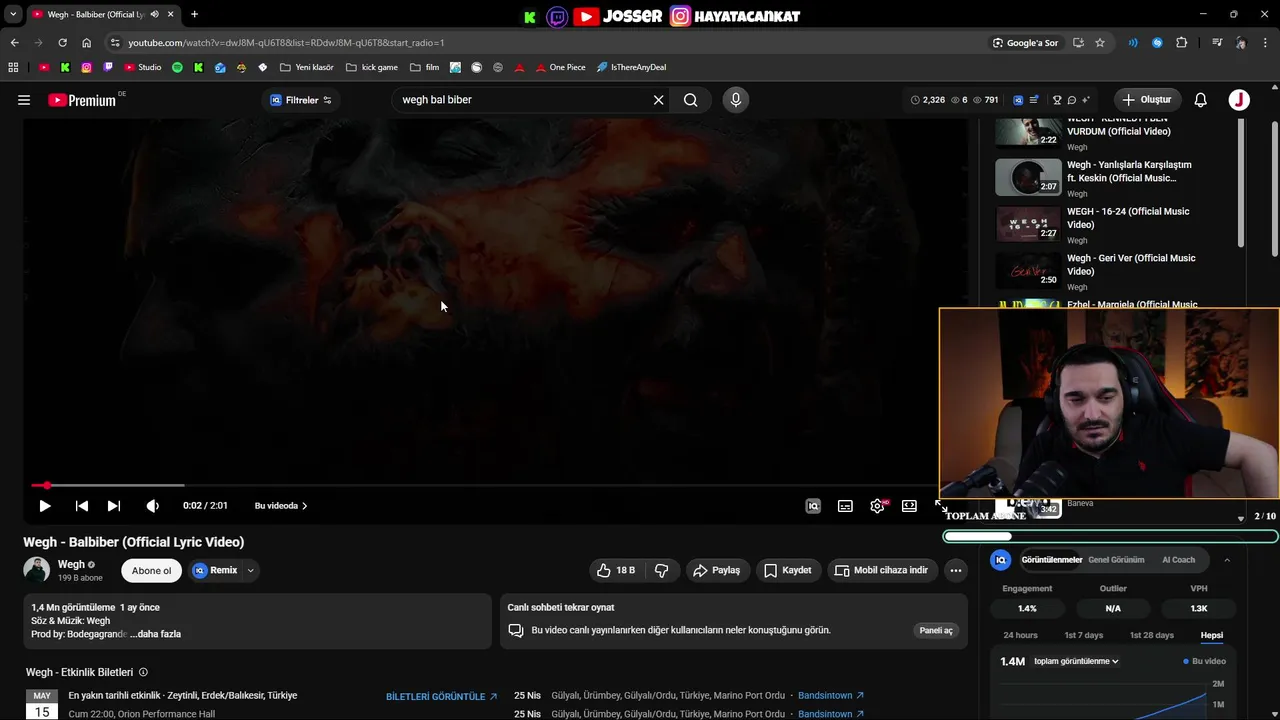Open live chat replay with Paneli aç
The height and width of the screenshot is (720, 1280).
tap(937, 630)
